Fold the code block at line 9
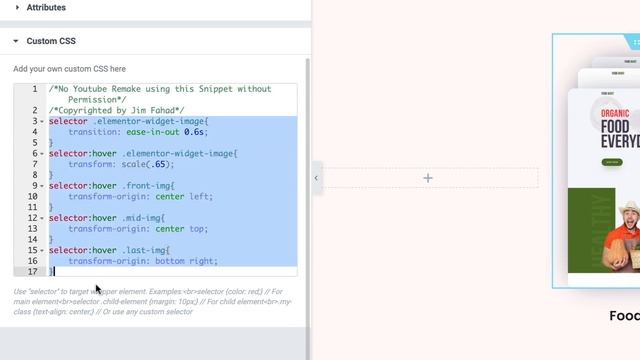Image resolution: width=640 pixels, height=360 pixels. pyautogui.click(x=42, y=186)
